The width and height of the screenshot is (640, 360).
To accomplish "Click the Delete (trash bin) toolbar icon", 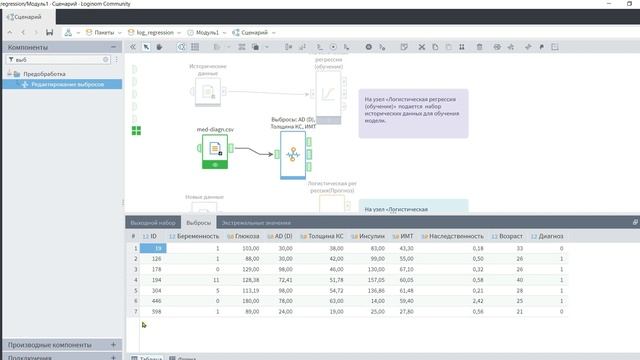I will (x=479, y=47).
